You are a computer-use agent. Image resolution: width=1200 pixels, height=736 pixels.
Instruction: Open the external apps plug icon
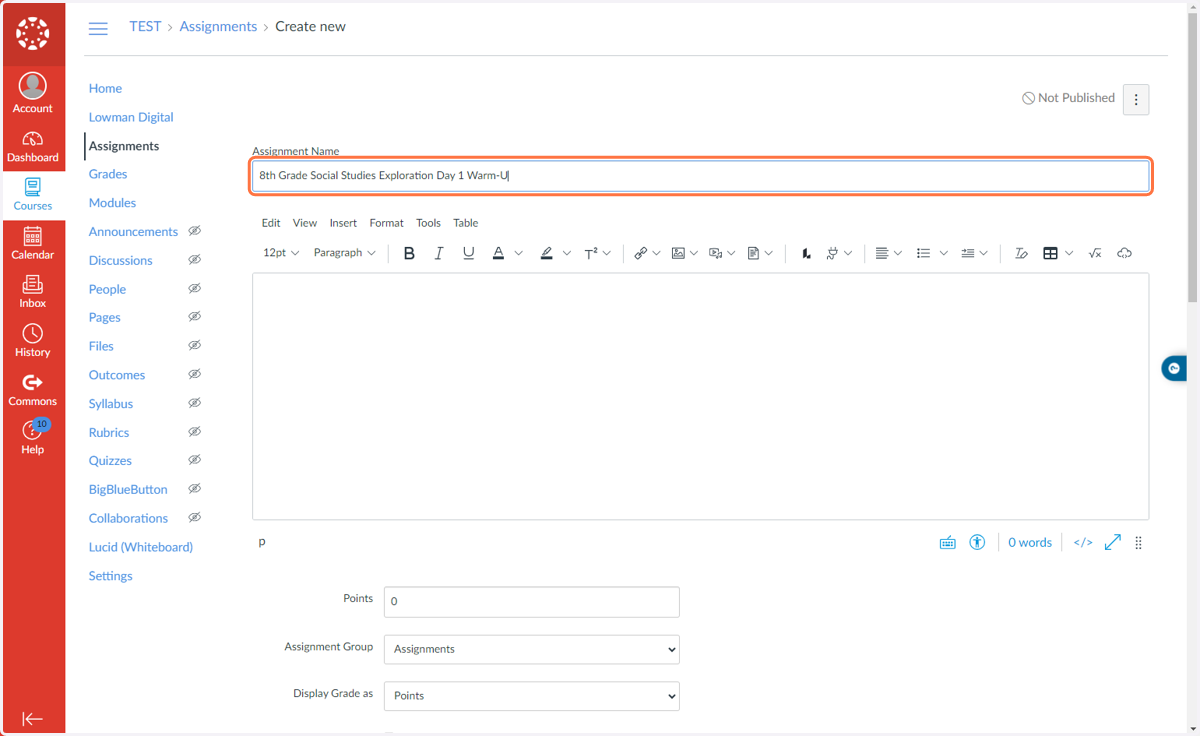[x=832, y=253]
